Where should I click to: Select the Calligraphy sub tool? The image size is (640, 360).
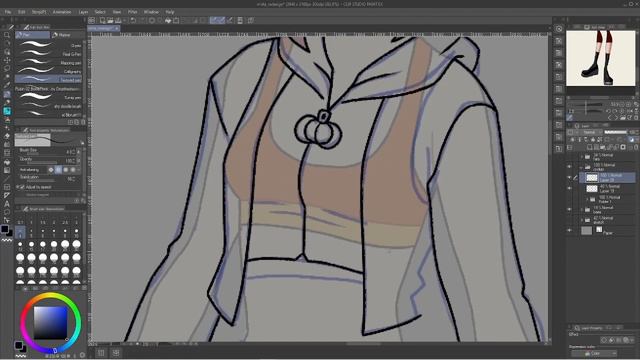(x=49, y=71)
